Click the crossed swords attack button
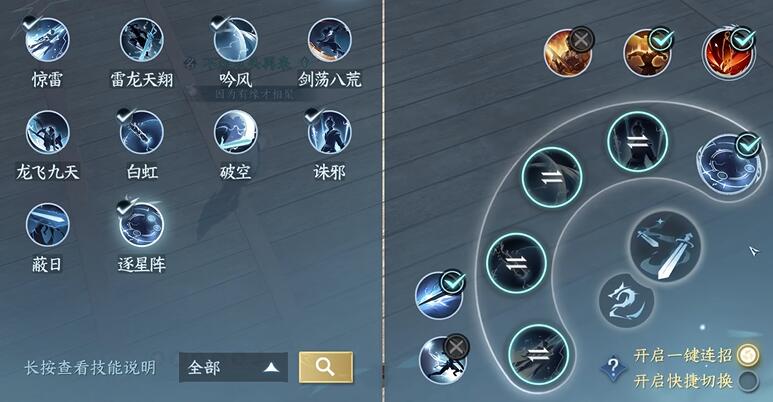 tap(665, 248)
